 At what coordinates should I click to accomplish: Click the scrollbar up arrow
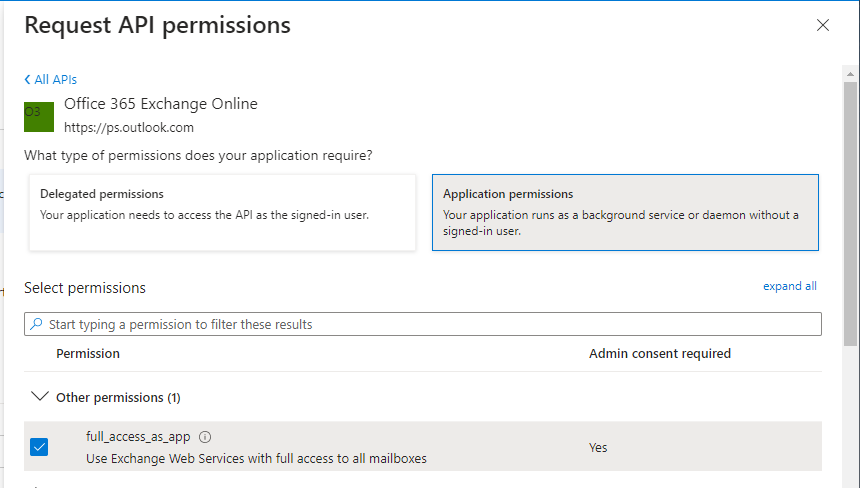(x=850, y=73)
